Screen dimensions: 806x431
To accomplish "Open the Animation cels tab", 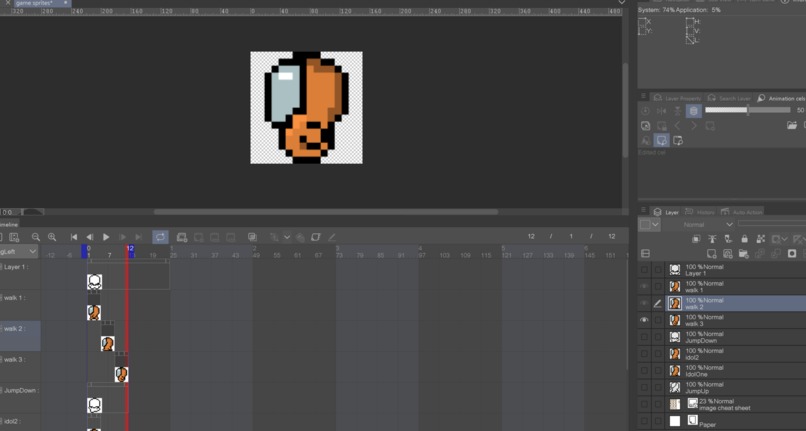I will [x=781, y=98].
